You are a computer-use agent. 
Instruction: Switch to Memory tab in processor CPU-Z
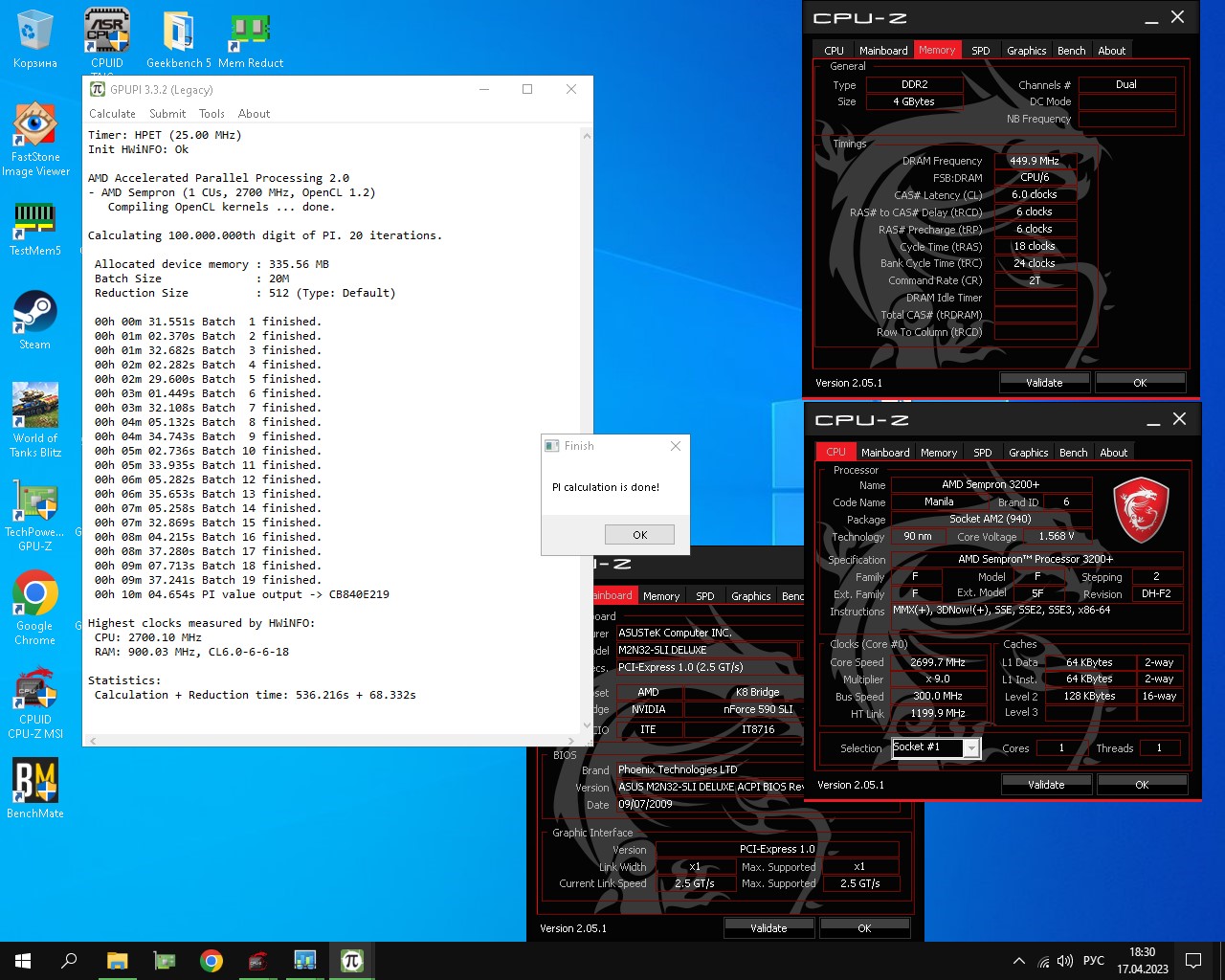tap(938, 453)
